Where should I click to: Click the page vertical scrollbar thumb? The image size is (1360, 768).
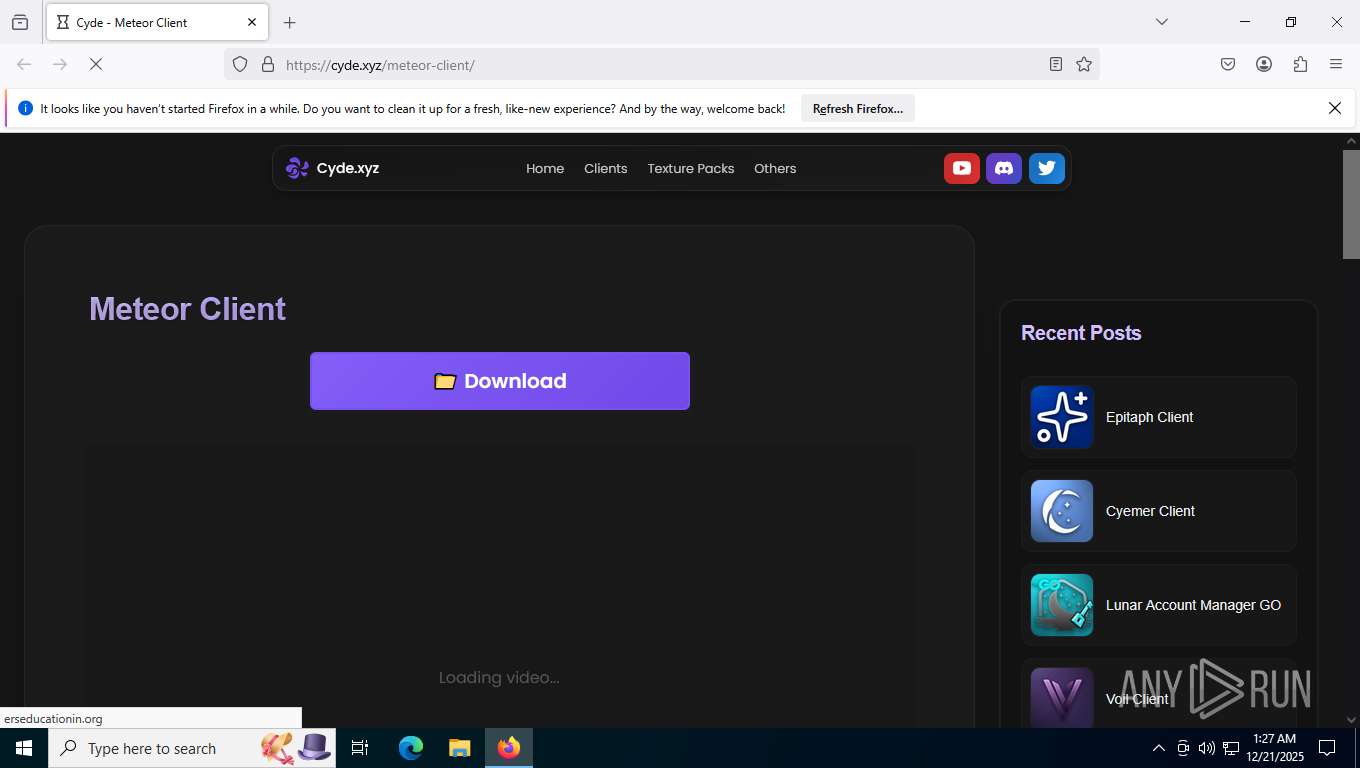coord(1351,205)
